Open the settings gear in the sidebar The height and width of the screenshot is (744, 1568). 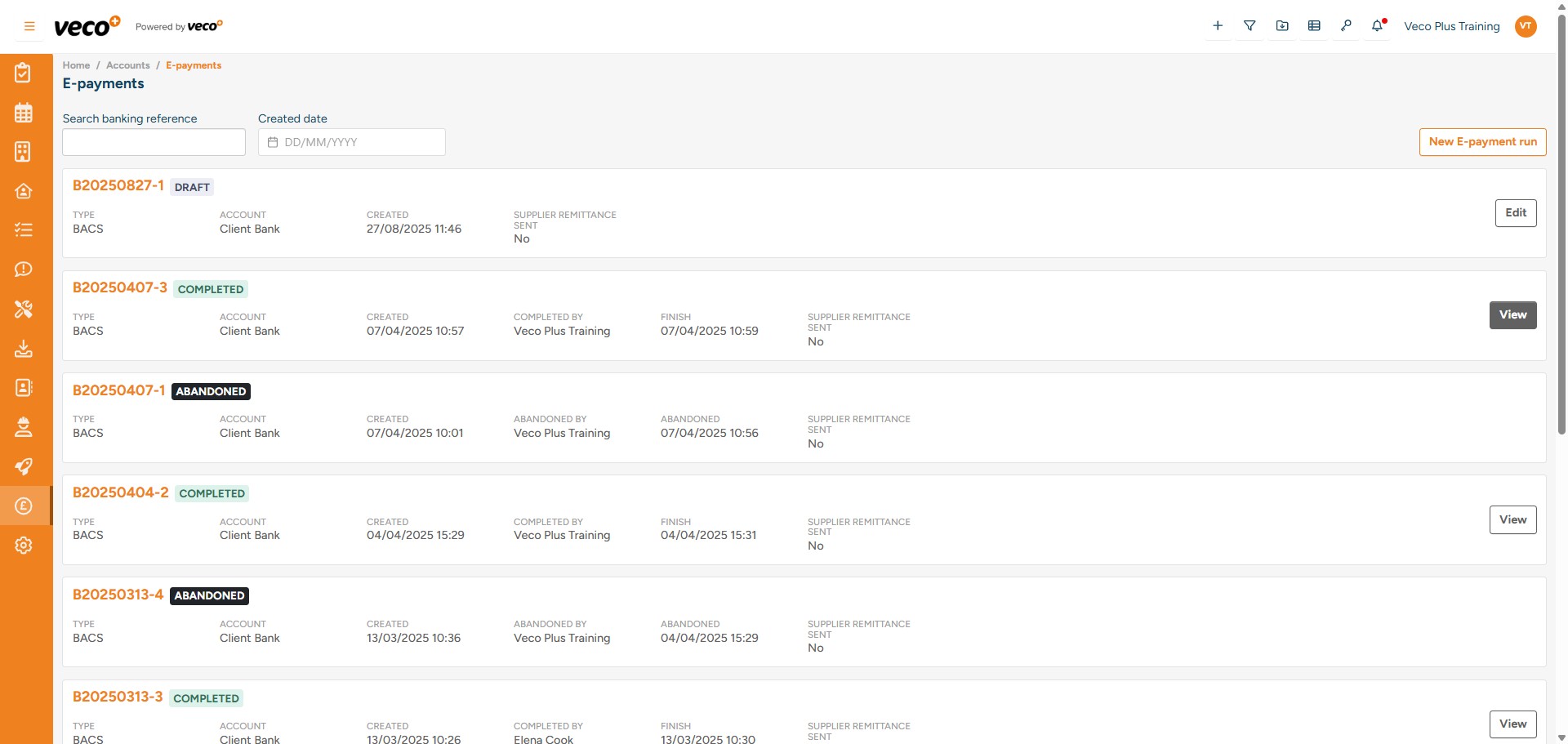tap(24, 545)
